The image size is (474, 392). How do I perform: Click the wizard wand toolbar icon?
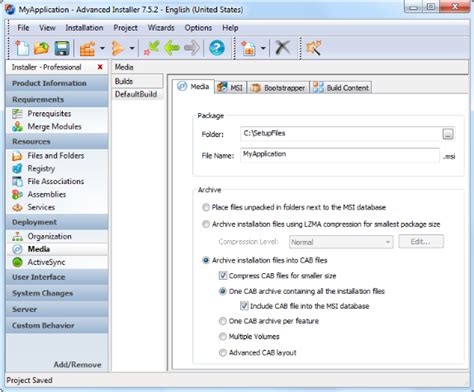[314, 48]
